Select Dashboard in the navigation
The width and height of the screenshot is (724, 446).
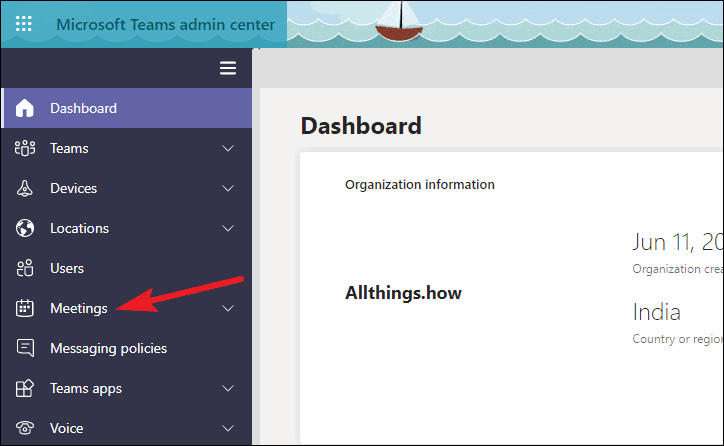click(127, 108)
